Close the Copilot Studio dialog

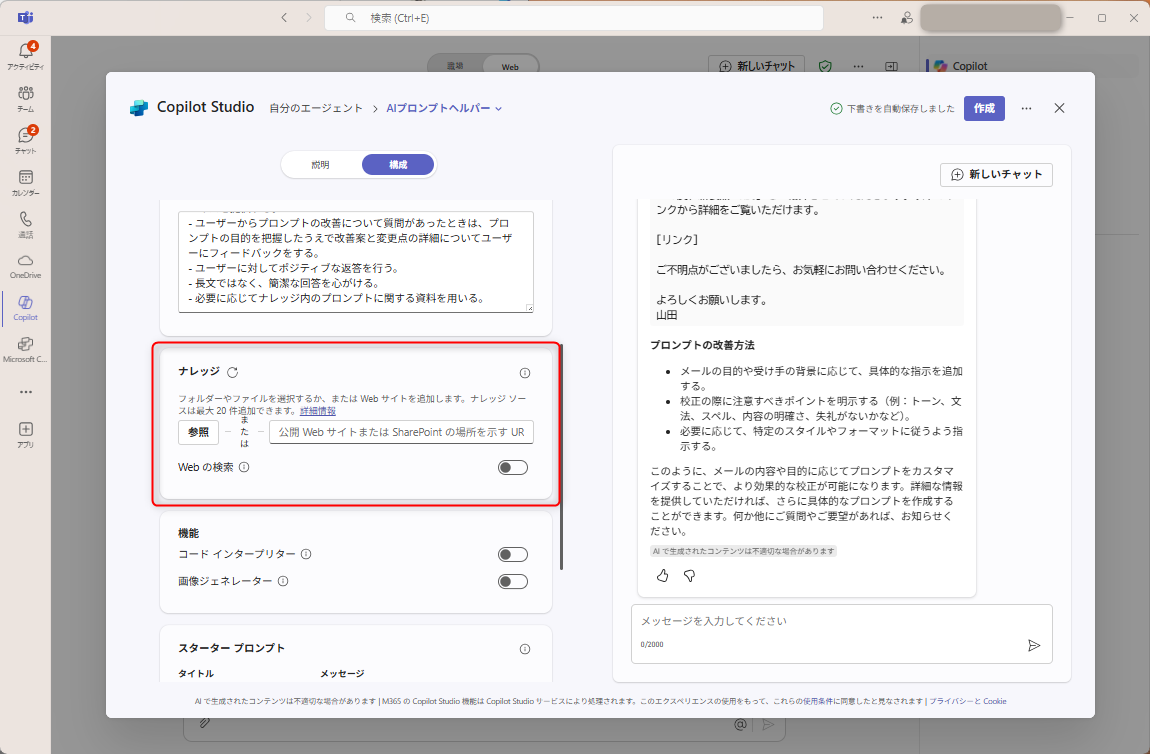coord(1059,109)
